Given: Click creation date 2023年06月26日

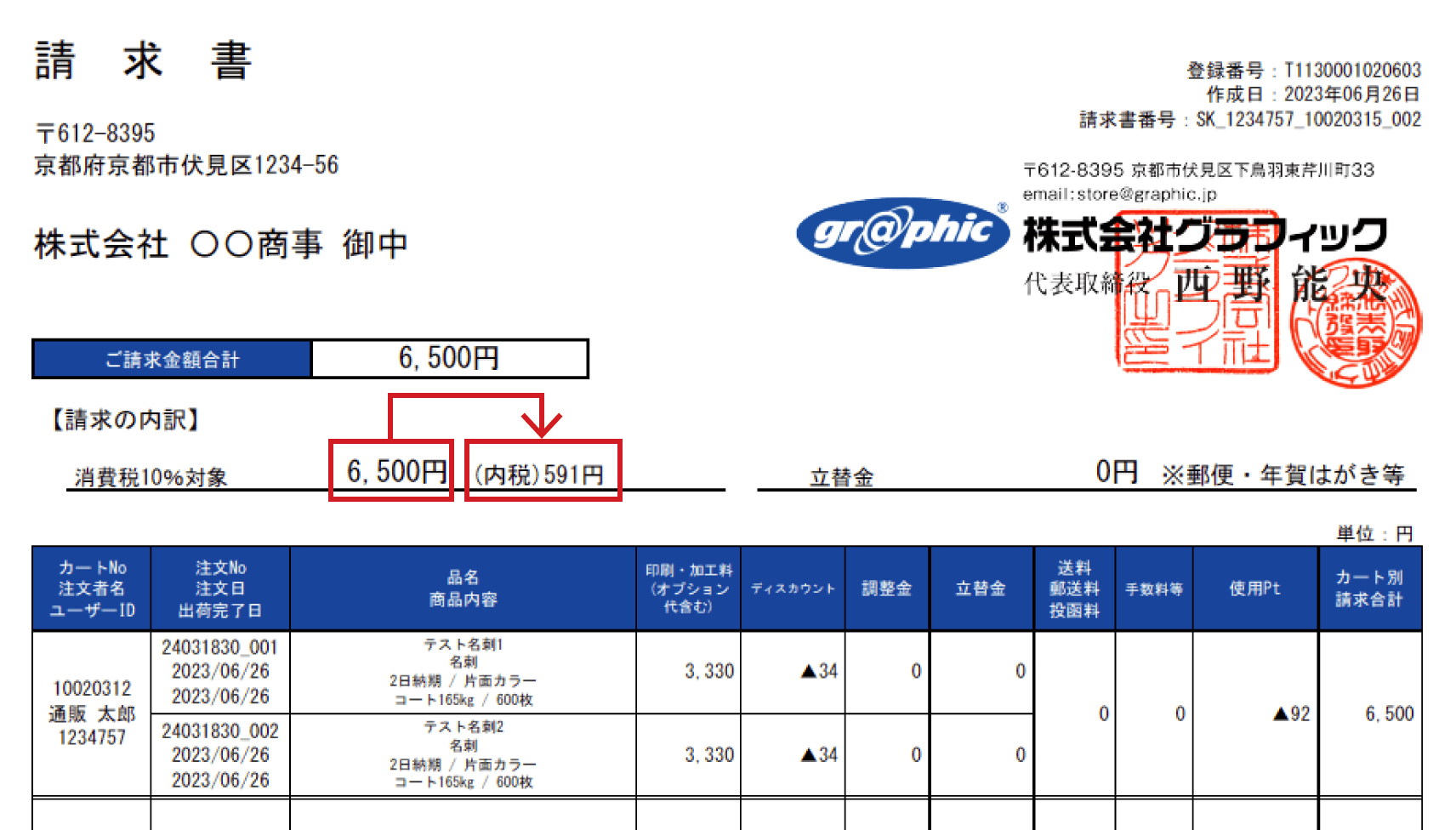Looking at the screenshot, I should [1351, 94].
